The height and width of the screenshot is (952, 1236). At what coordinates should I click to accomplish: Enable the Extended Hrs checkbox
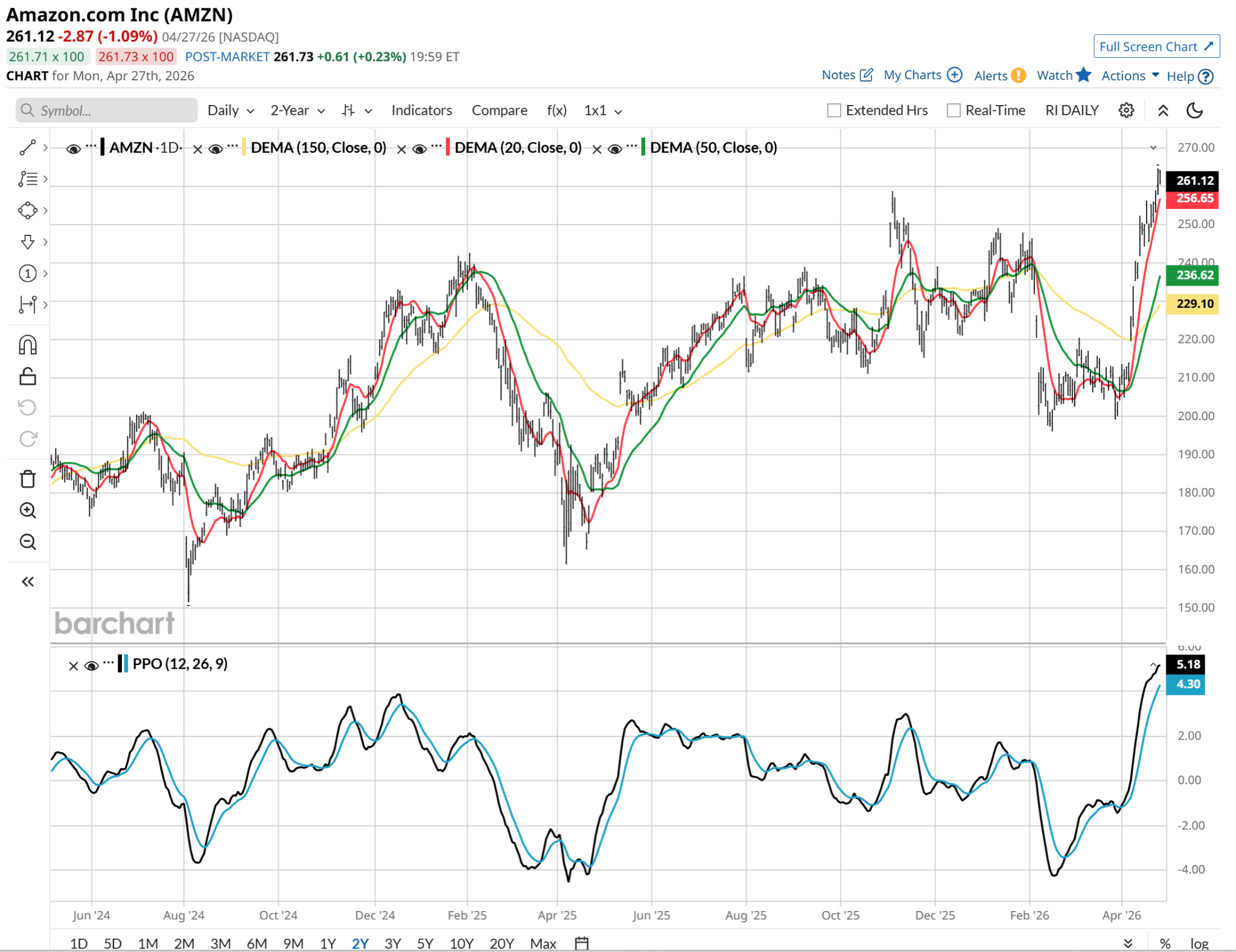pos(834,110)
